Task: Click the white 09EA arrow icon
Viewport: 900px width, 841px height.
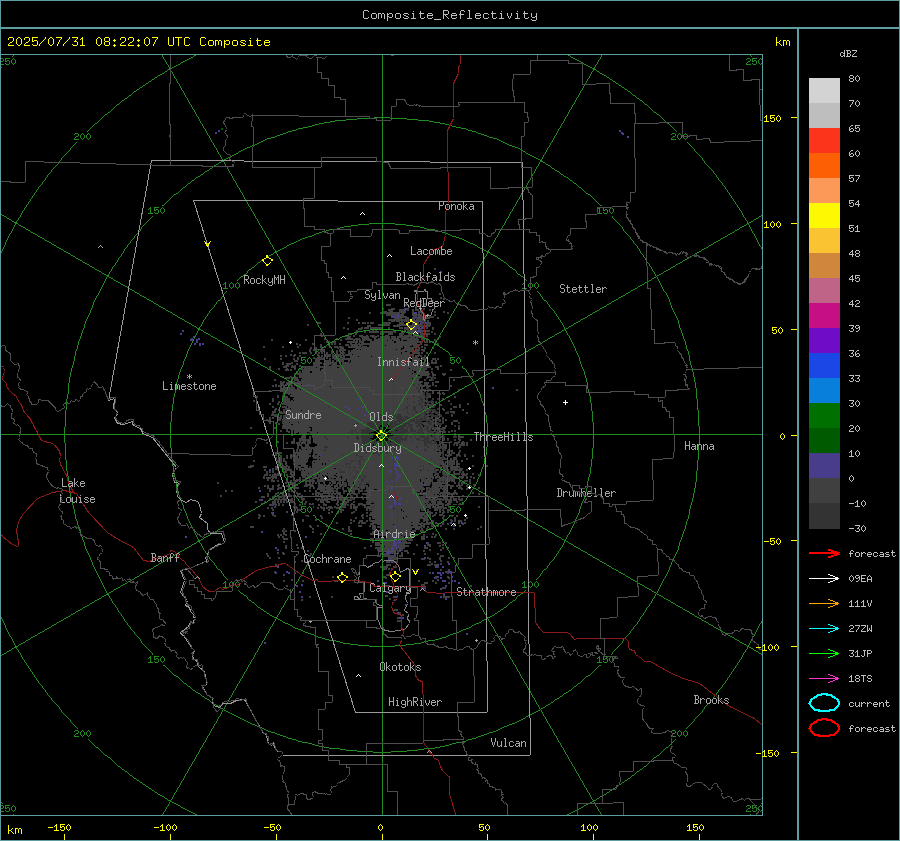Action: [824, 578]
